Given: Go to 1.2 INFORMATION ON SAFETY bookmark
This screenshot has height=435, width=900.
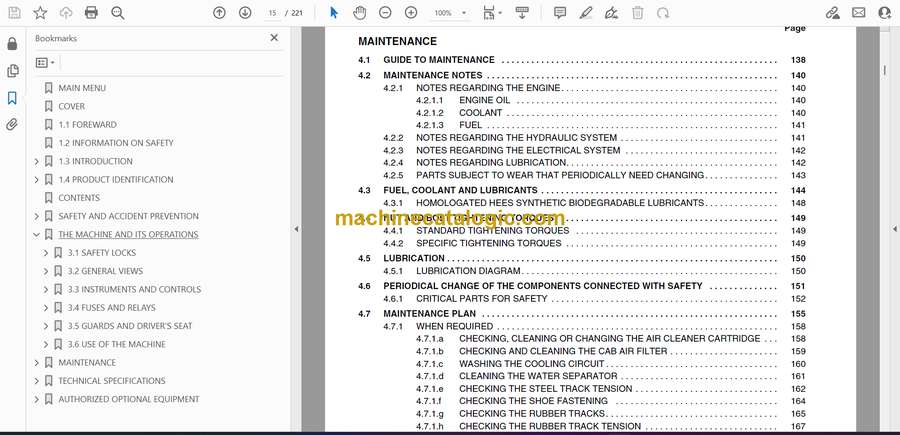Looking at the screenshot, I should (x=116, y=143).
